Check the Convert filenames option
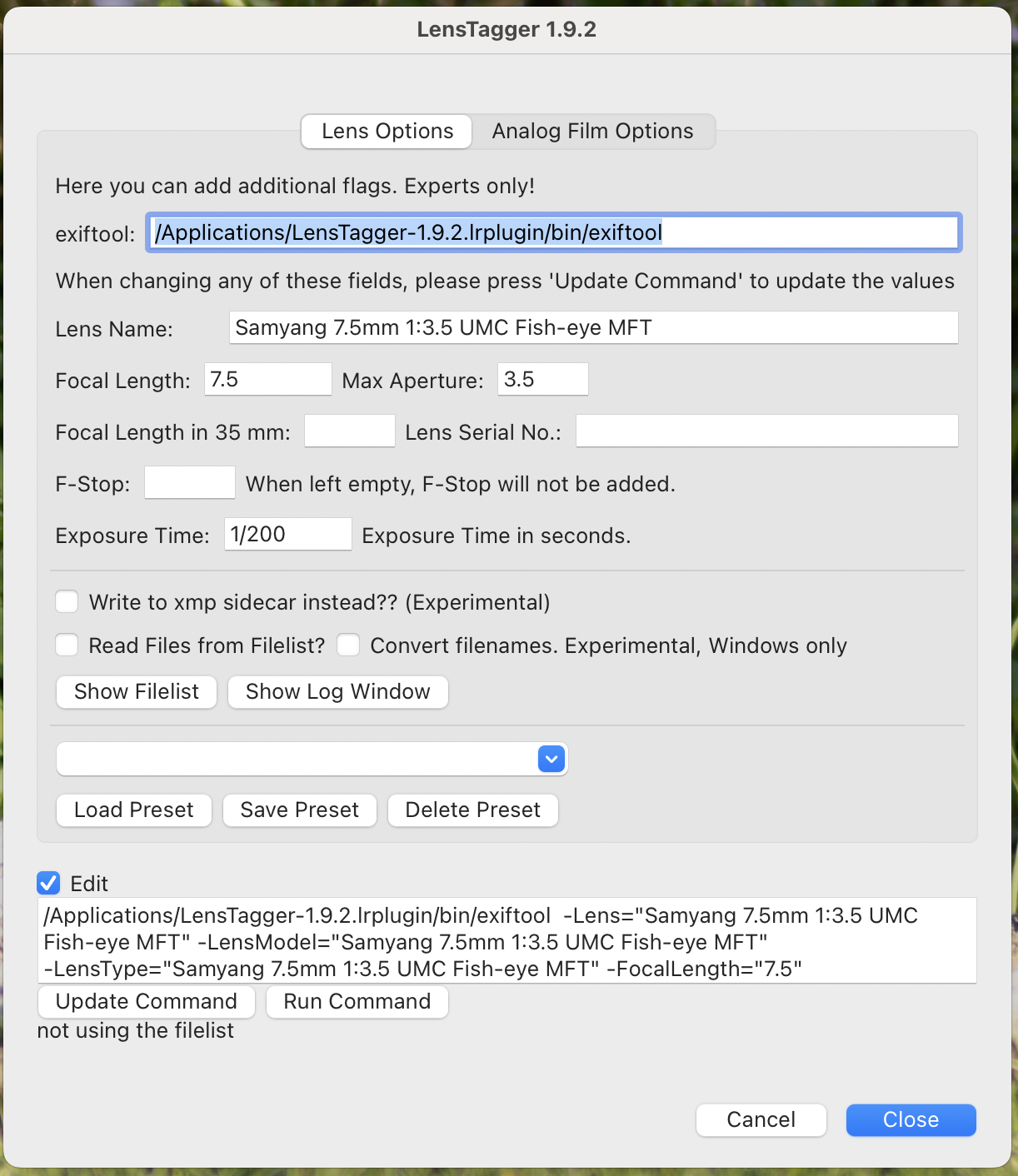Viewport: 1018px width, 1176px height. 348,645
